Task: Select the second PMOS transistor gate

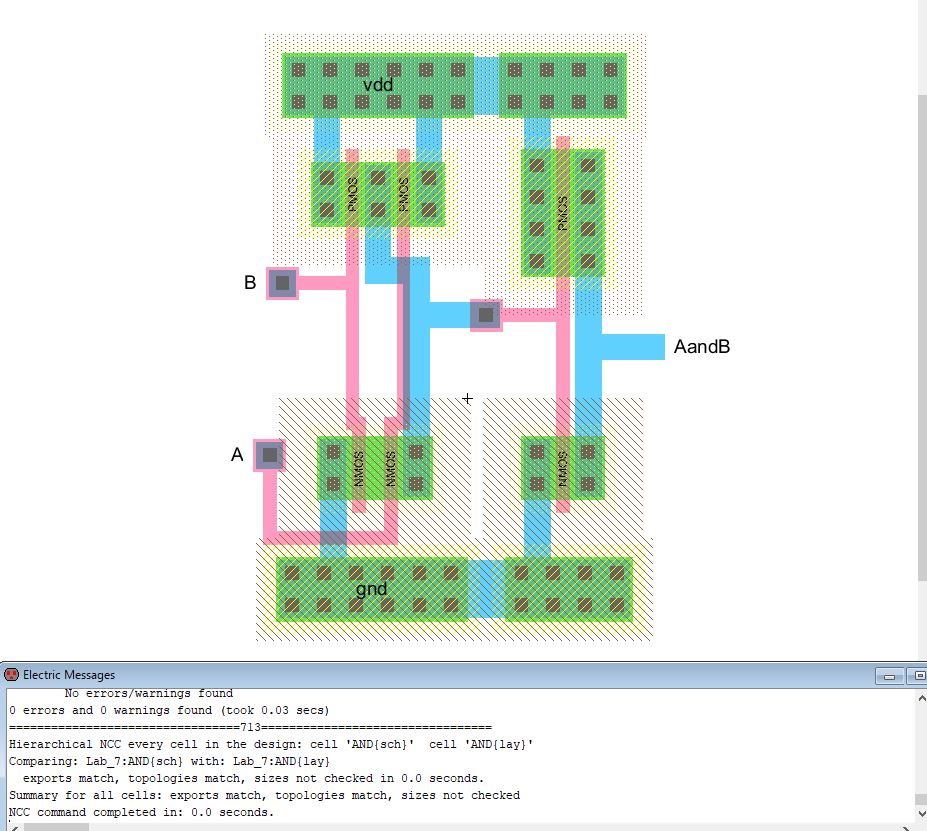Action: pos(404,194)
